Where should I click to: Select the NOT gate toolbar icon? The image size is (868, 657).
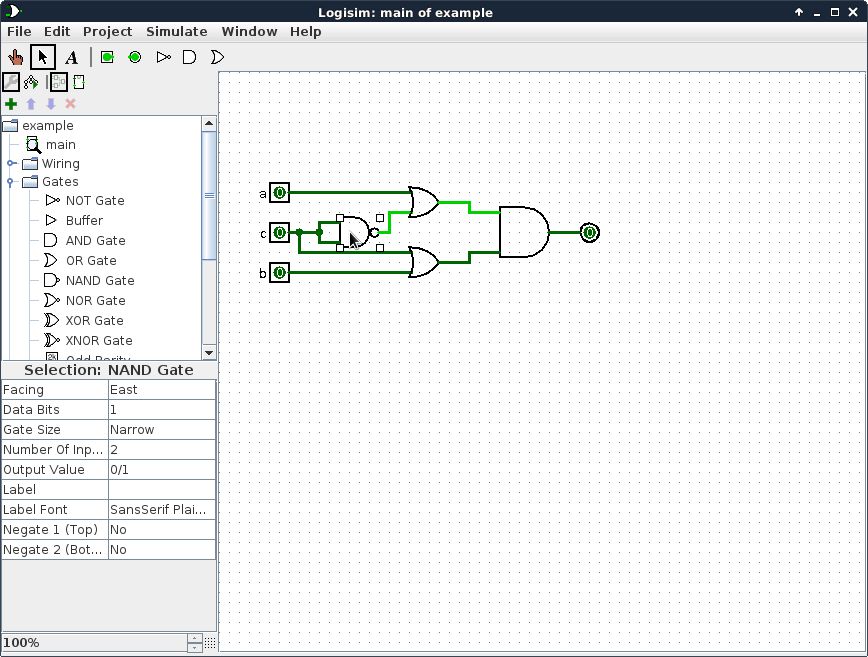pyautogui.click(x=162, y=57)
